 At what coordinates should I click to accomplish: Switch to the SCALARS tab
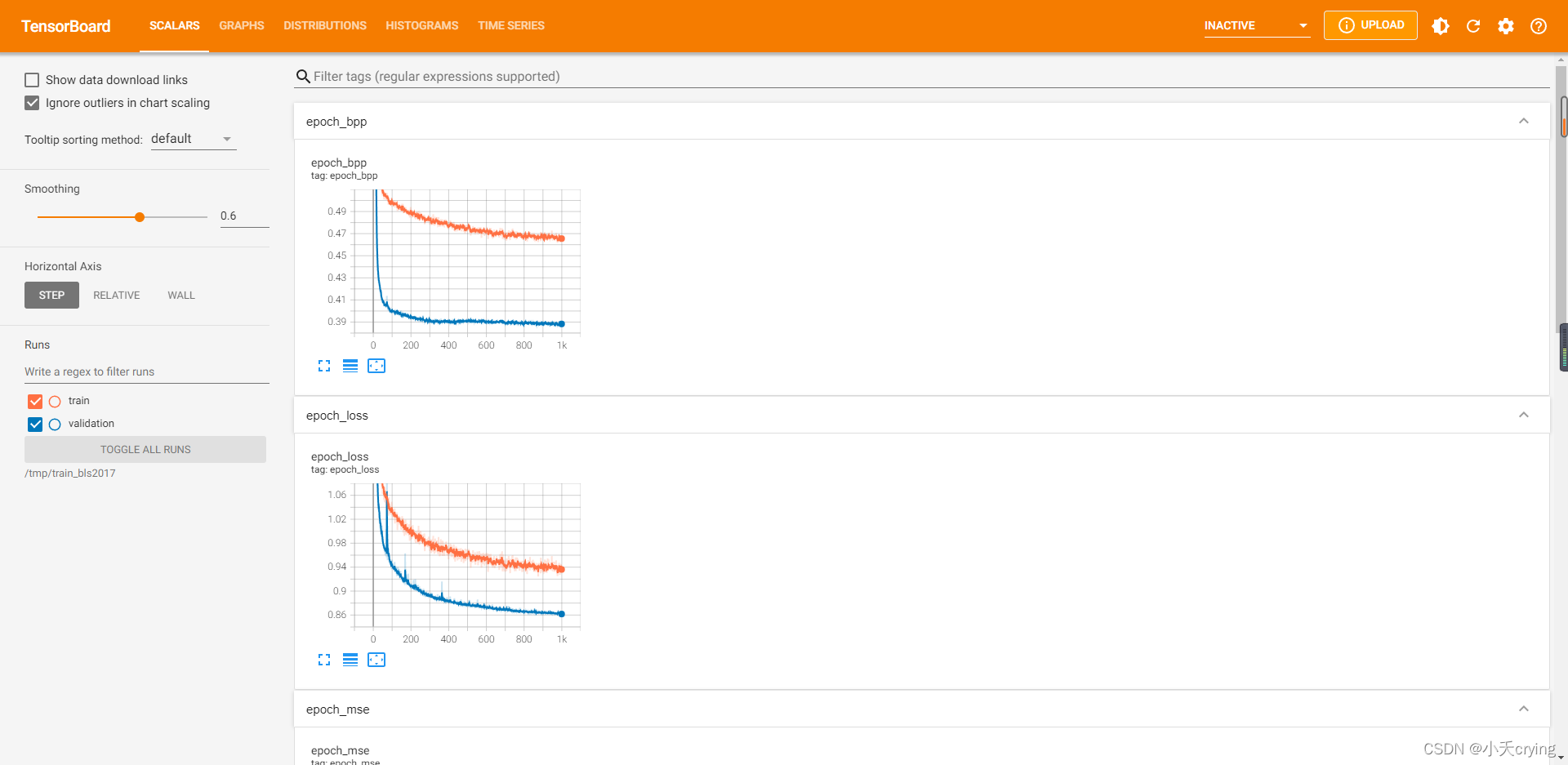tap(174, 26)
